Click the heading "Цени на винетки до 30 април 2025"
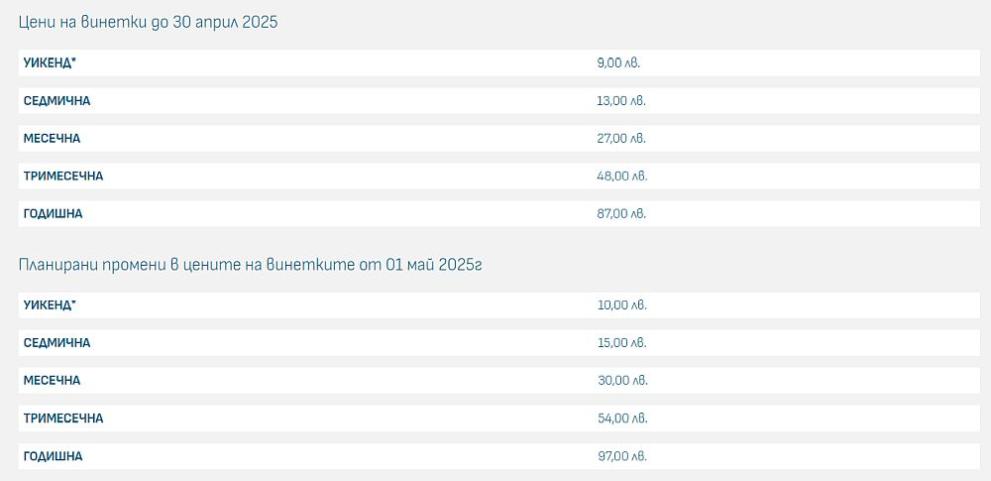Viewport: 991px width, 481px height. point(148,22)
